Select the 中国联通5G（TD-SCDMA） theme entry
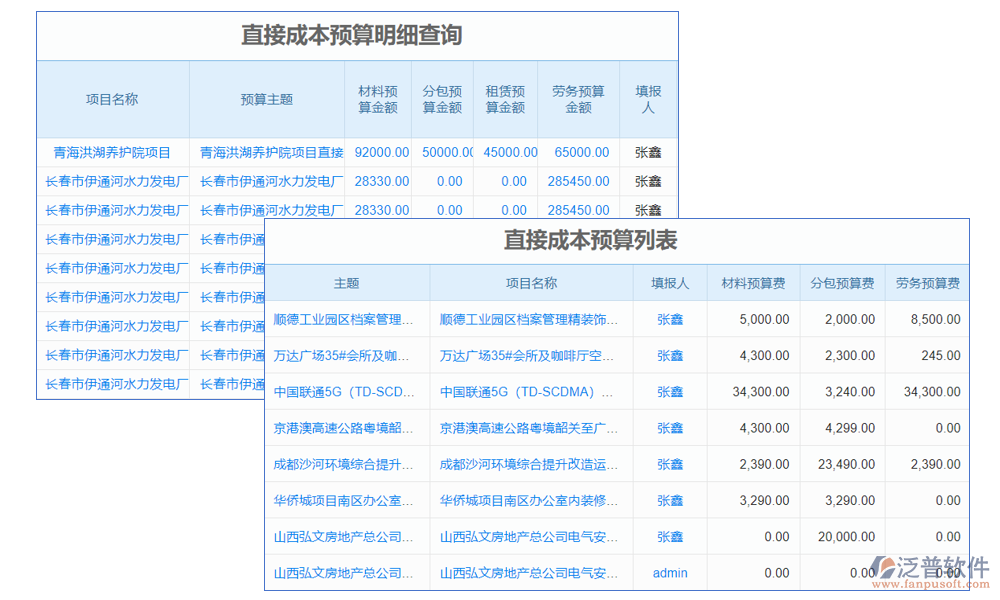Image resolution: width=1000 pixels, height=600 pixels. pos(345,391)
